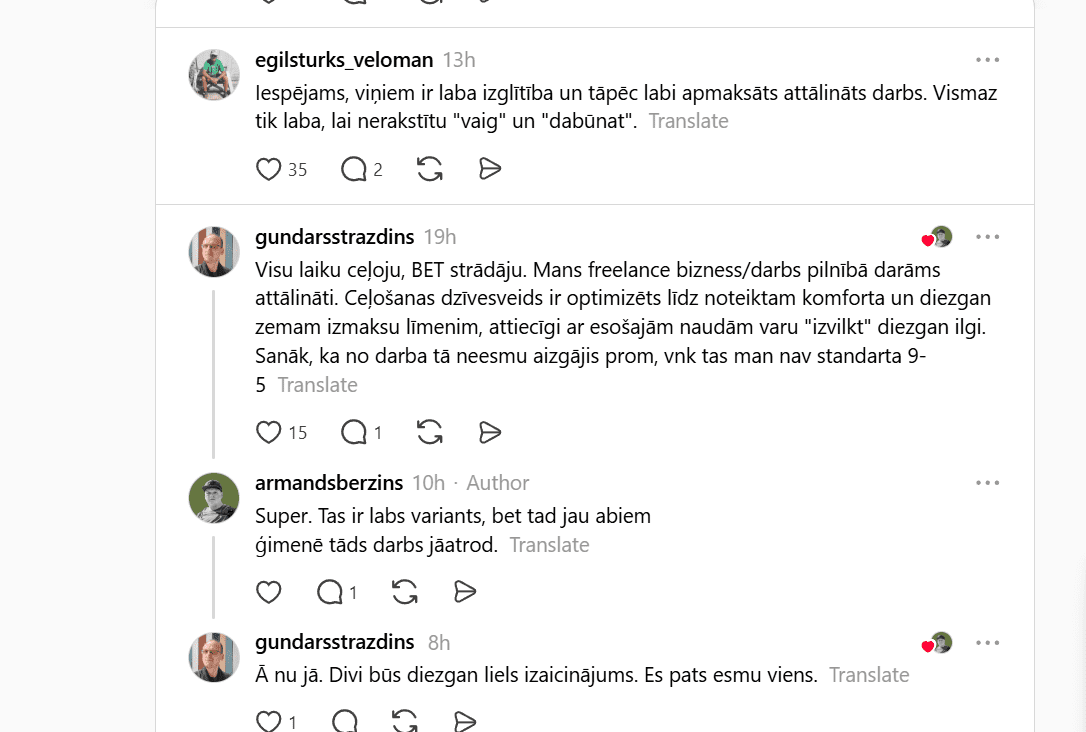Open replies on egilsturks_veloman's comment
1086x732 pixels.
(354, 169)
